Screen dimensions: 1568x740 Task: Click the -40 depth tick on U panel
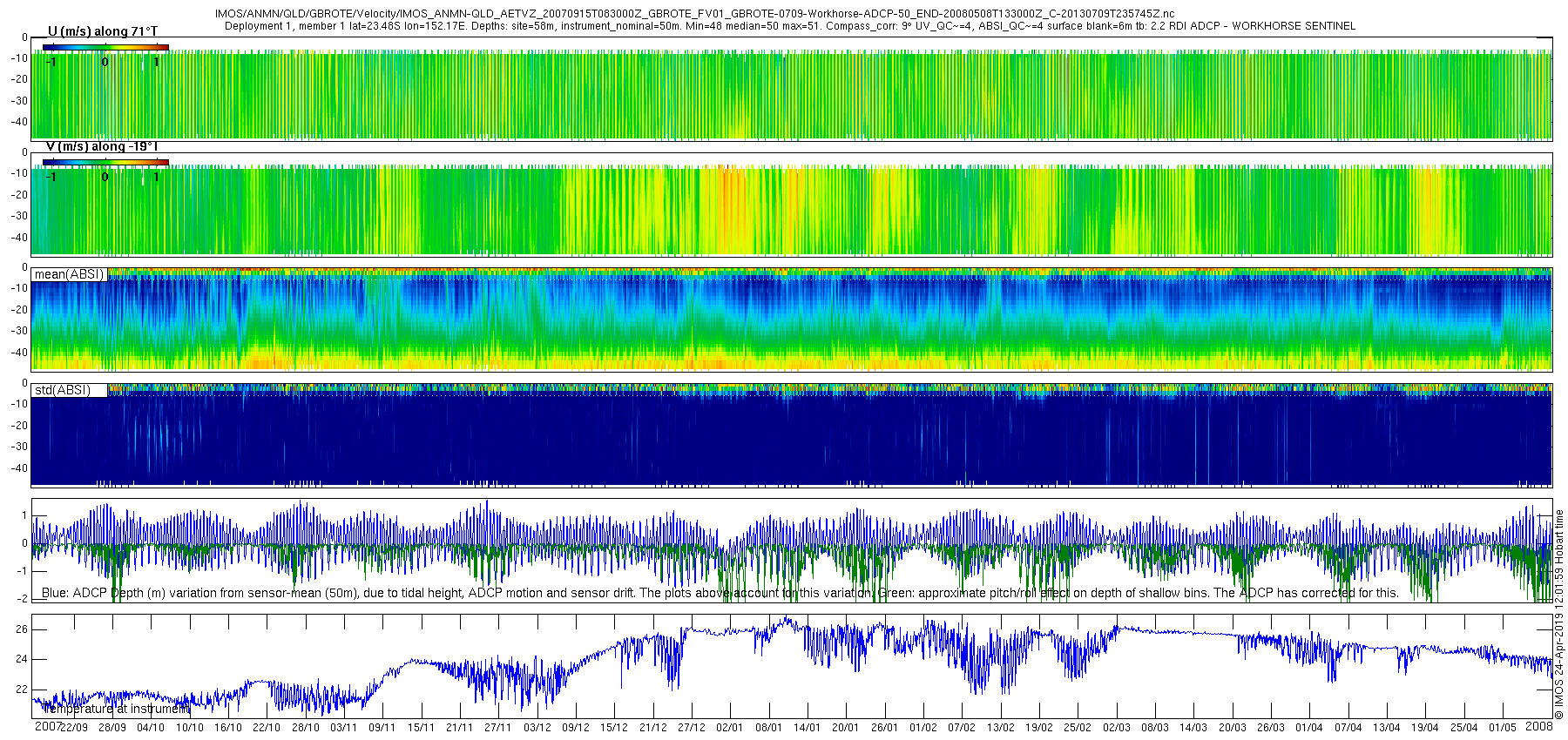point(18,122)
